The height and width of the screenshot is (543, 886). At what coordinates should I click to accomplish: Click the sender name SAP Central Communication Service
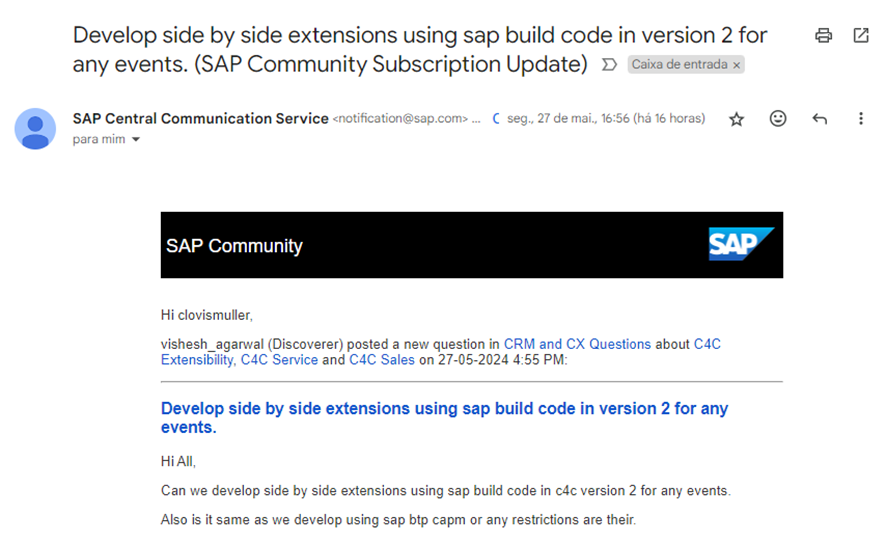(x=201, y=119)
